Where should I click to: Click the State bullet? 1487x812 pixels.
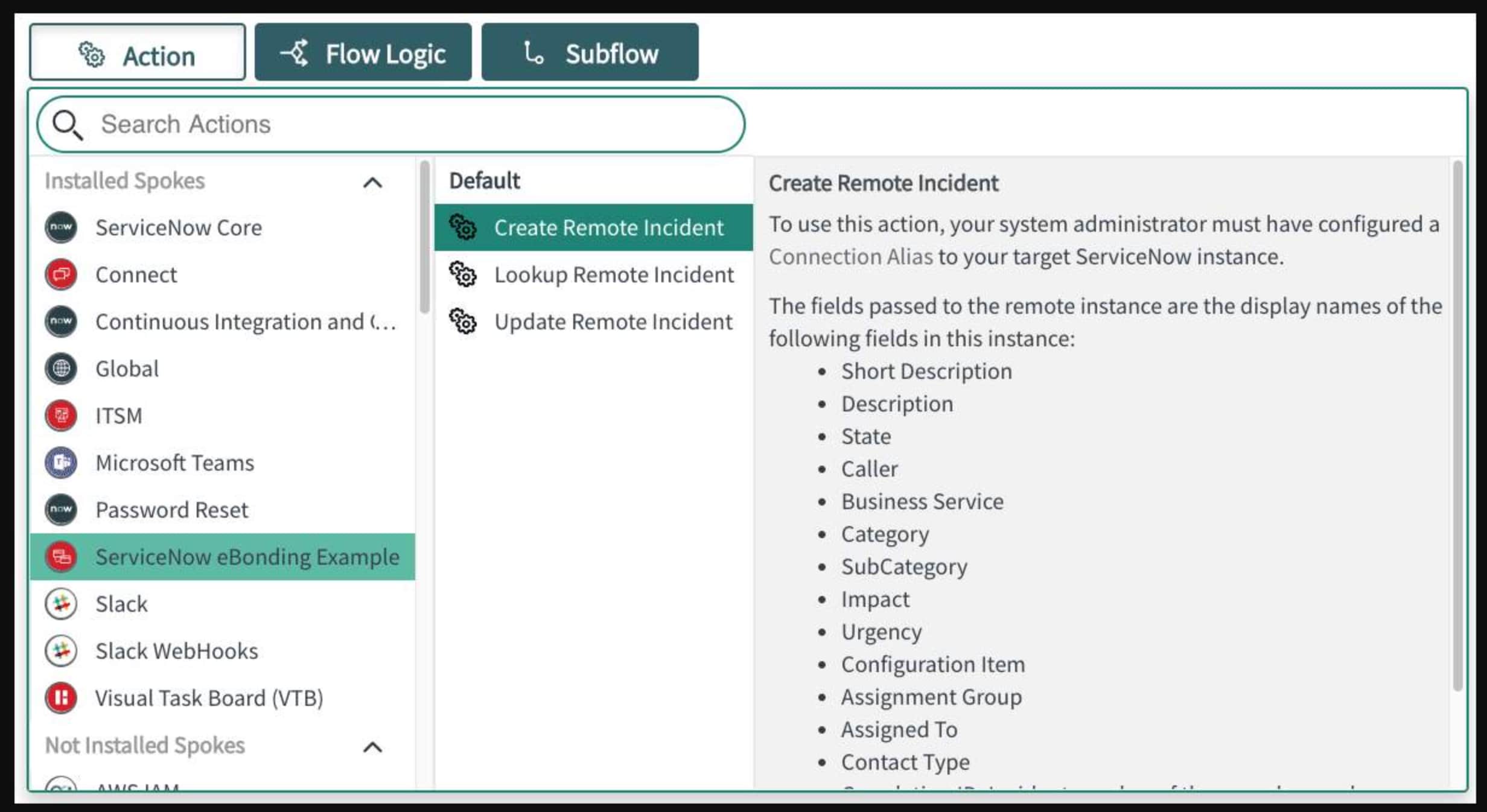click(866, 436)
